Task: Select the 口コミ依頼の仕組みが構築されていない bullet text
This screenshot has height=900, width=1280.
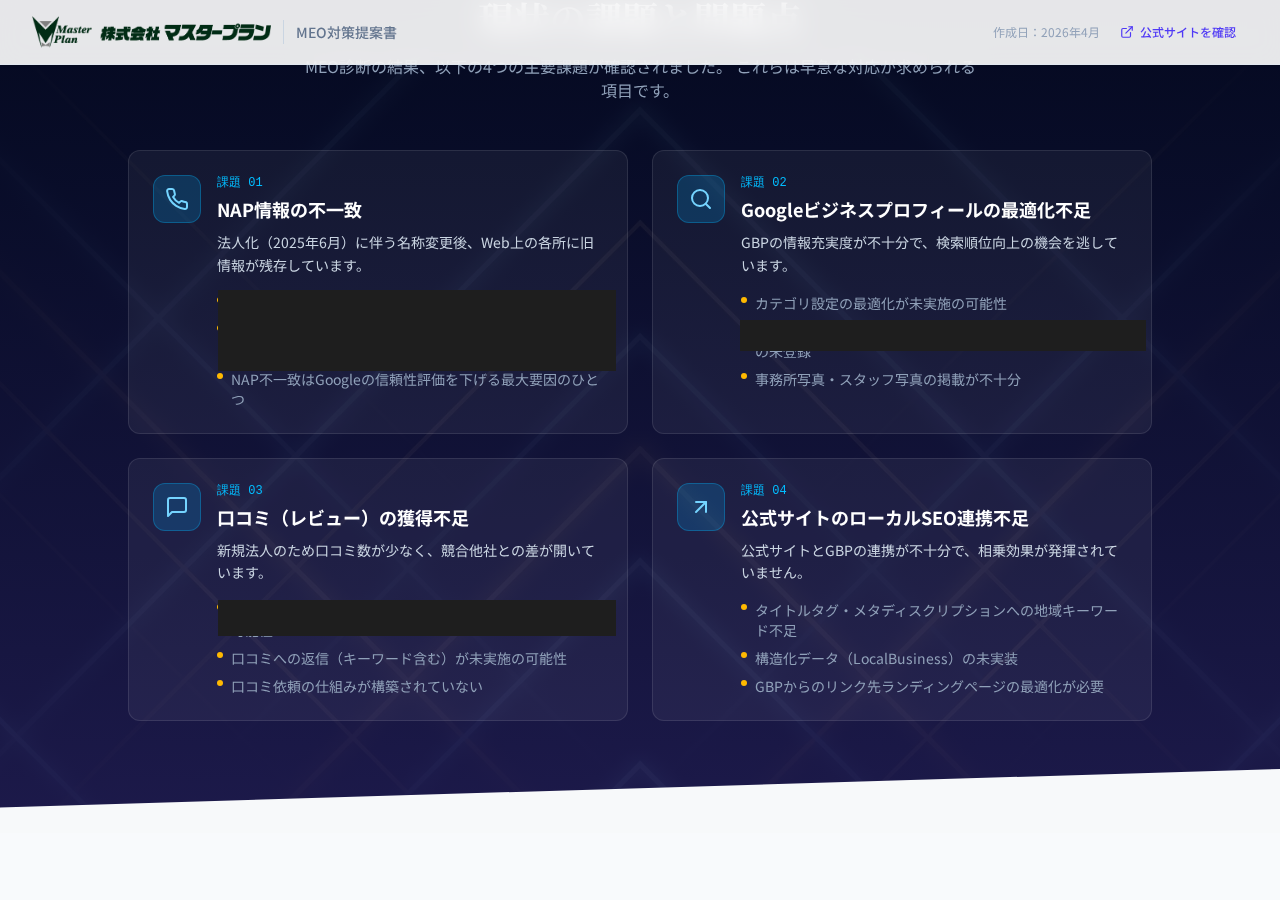Action: (x=357, y=685)
